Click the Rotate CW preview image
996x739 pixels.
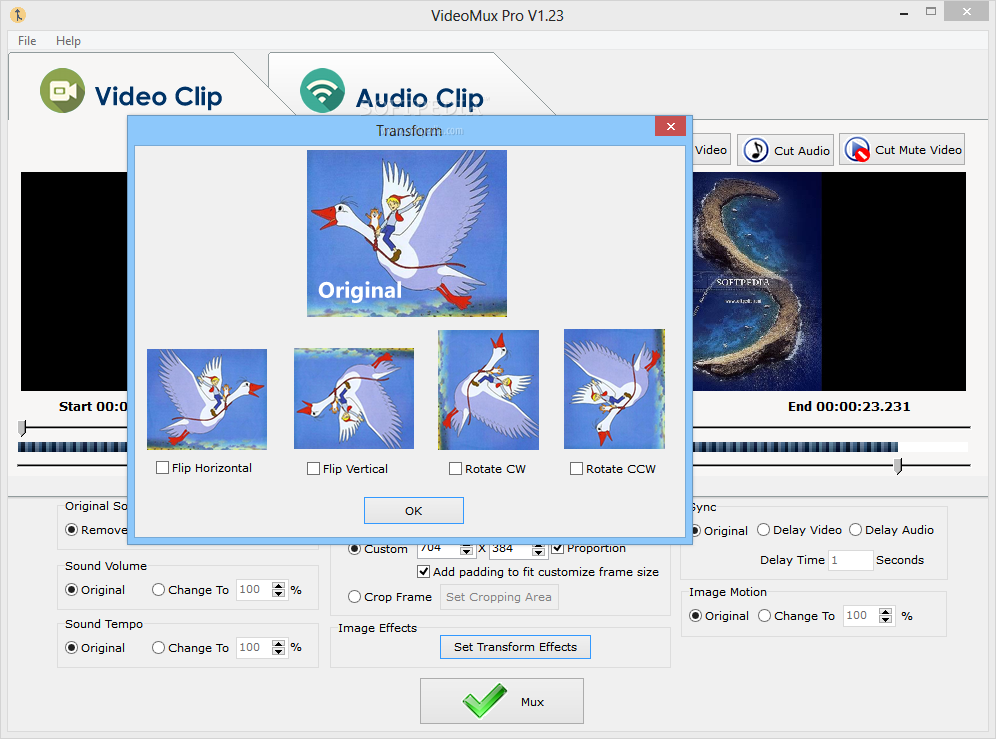(x=488, y=390)
